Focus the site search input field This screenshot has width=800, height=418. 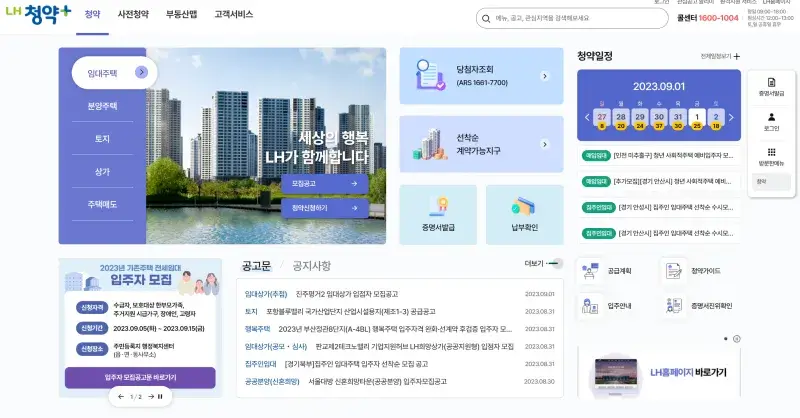pyautogui.click(x=572, y=18)
